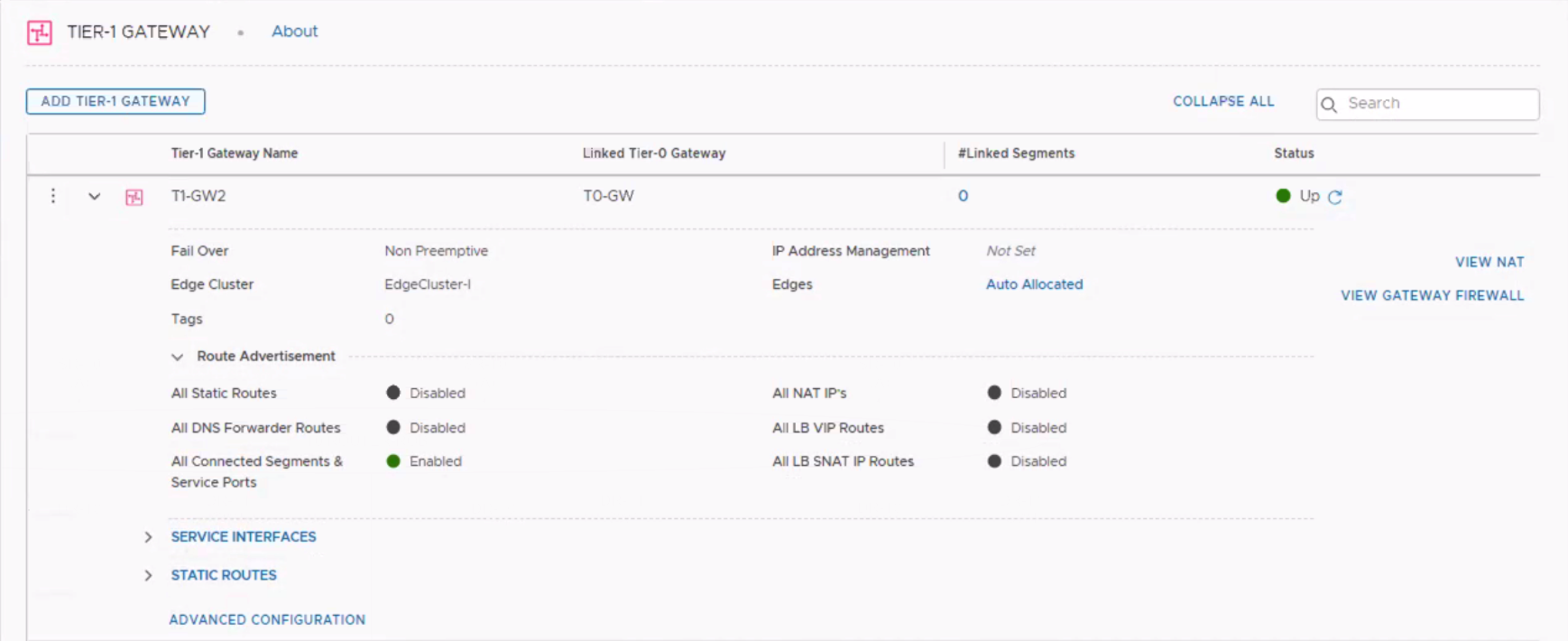The image size is (1568, 641).
Task: Open the About link
Action: click(x=295, y=32)
